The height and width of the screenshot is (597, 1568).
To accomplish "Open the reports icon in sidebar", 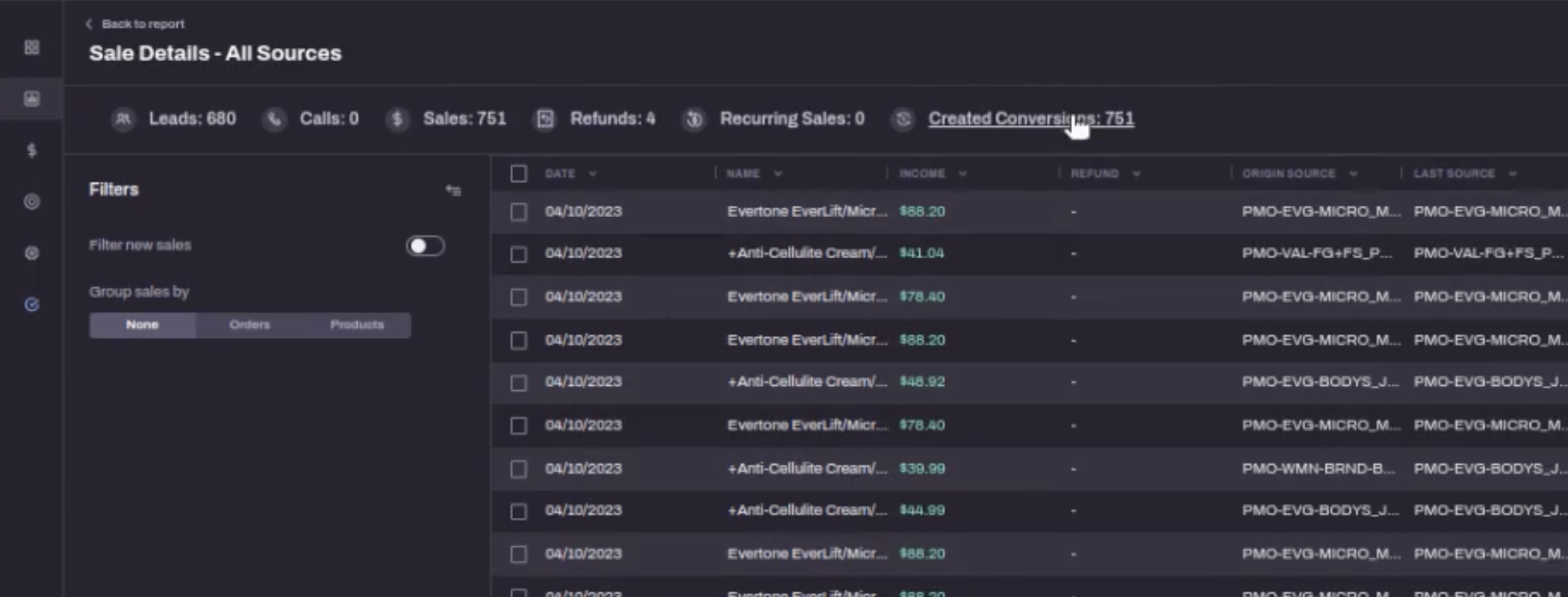I will (x=31, y=99).
